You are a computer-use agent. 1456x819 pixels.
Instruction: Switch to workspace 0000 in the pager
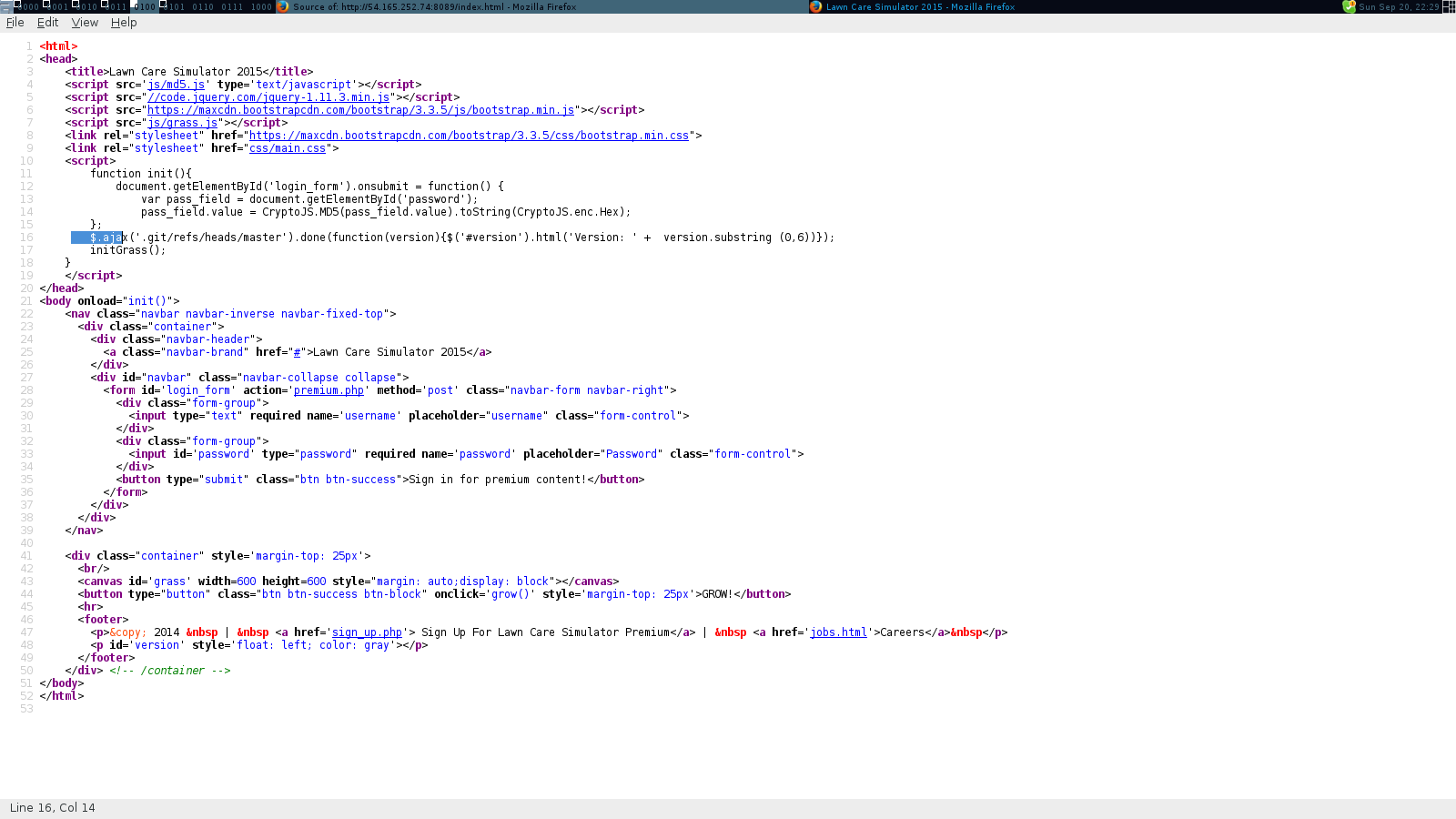[x=29, y=6]
